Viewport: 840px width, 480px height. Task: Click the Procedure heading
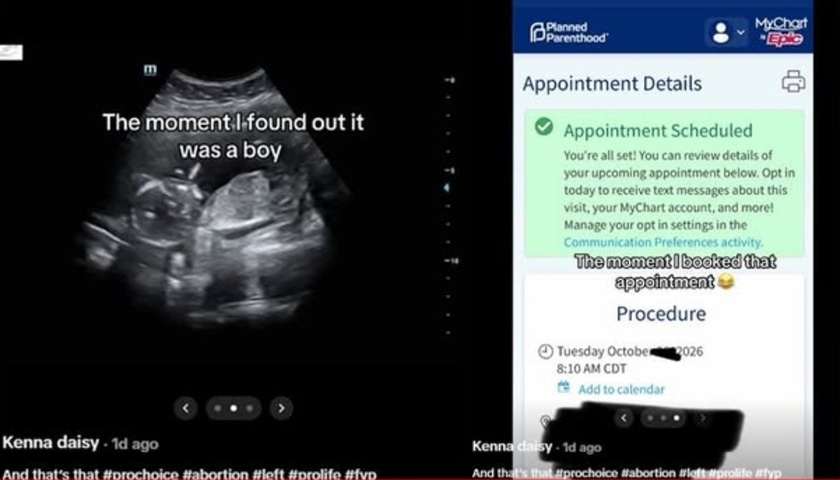pos(661,314)
